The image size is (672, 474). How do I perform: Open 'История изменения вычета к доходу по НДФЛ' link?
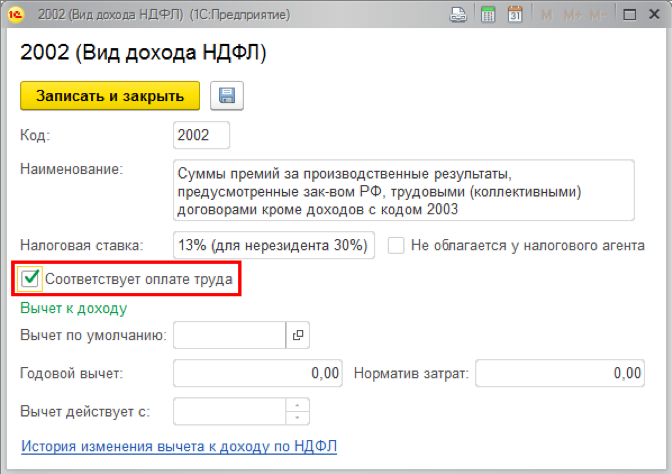click(179, 446)
